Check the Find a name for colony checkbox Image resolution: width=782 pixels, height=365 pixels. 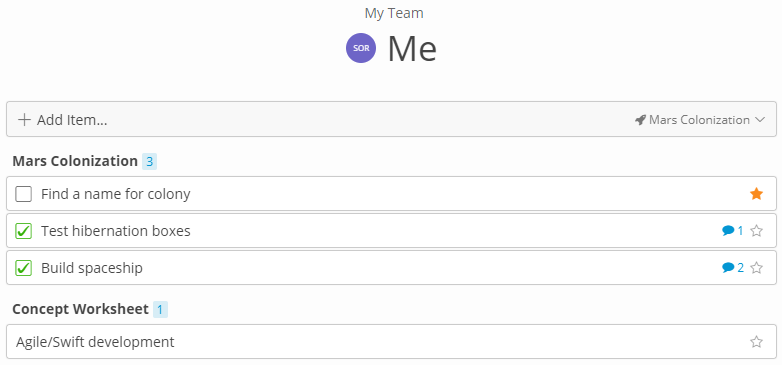[x=23, y=194]
